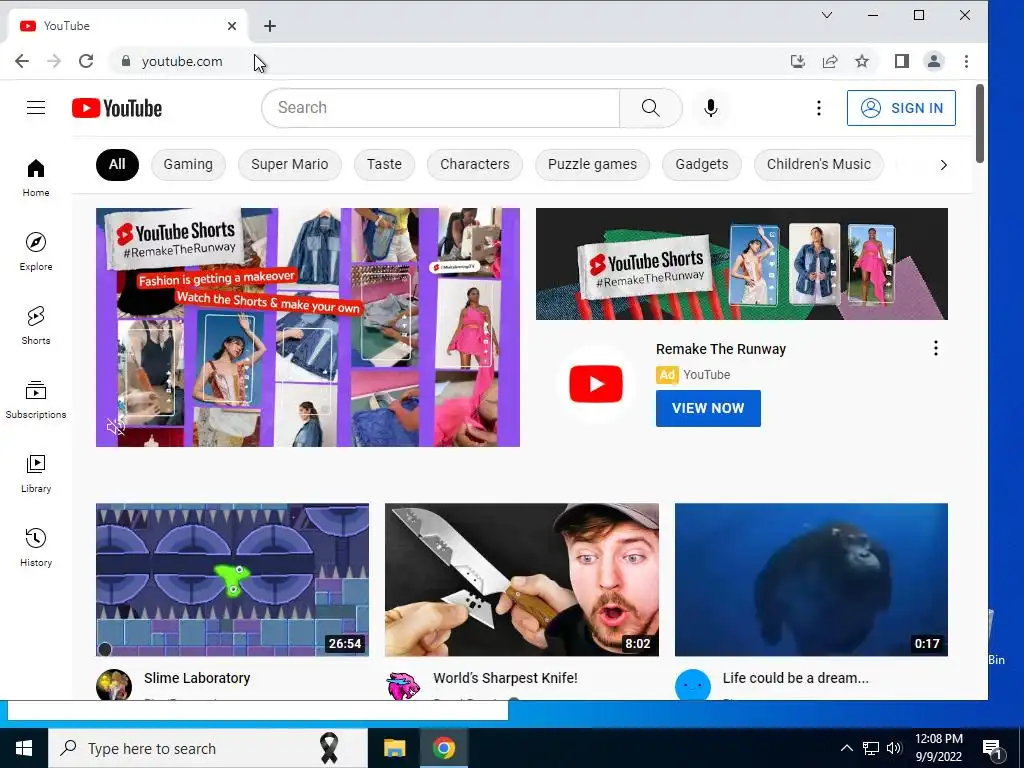Open Slime Laboratory channel avatar
The height and width of the screenshot is (768, 1024).
(x=114, y=684)
